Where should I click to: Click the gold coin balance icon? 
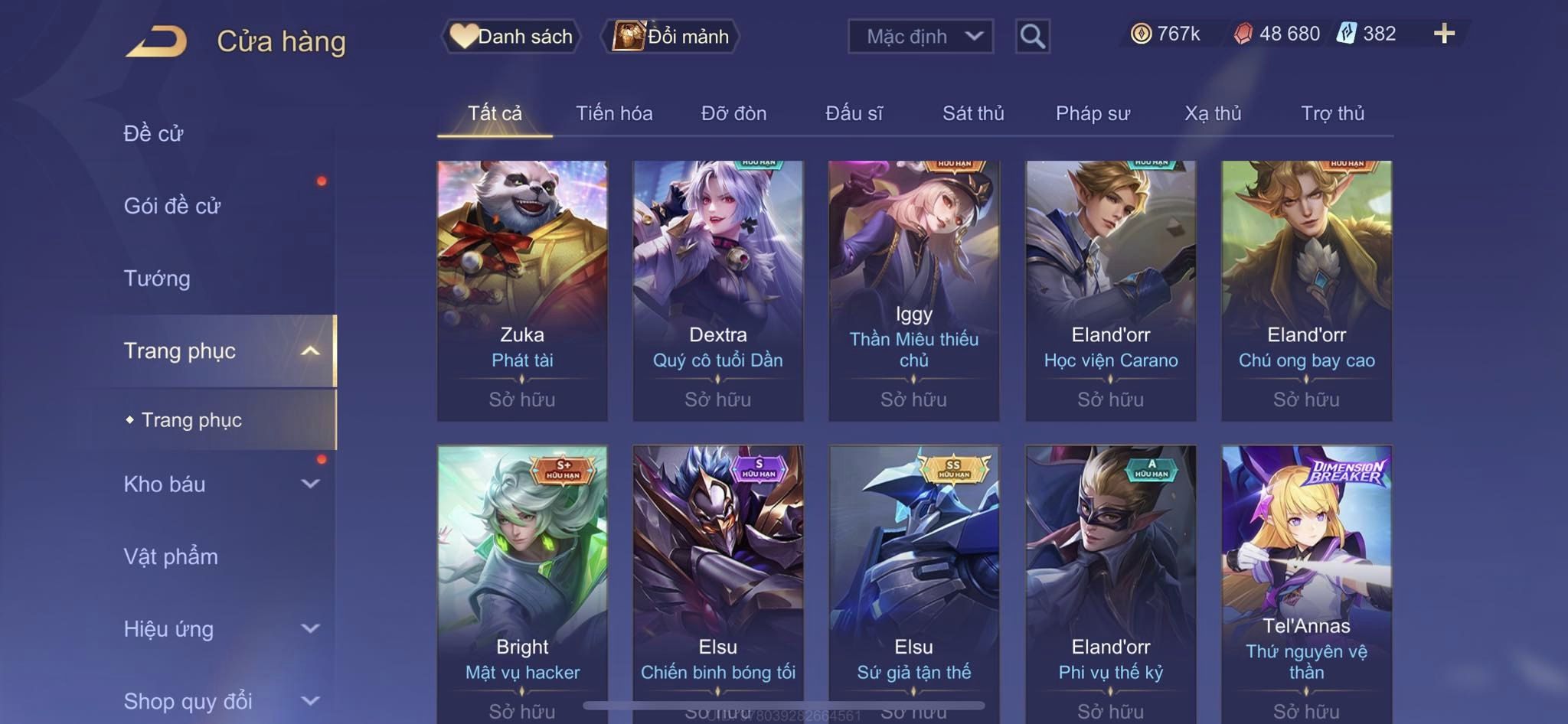click(x=1141, y=34)
